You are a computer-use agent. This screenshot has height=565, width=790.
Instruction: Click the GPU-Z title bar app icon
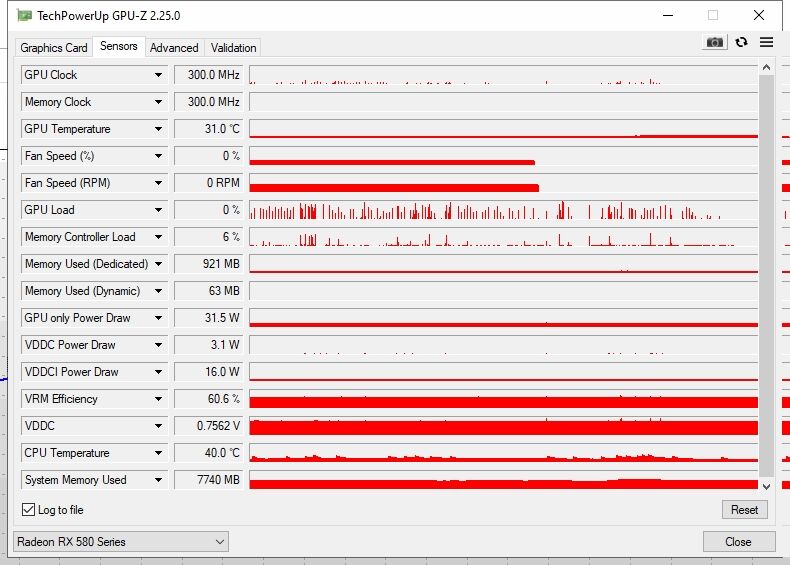pos(24,16)
